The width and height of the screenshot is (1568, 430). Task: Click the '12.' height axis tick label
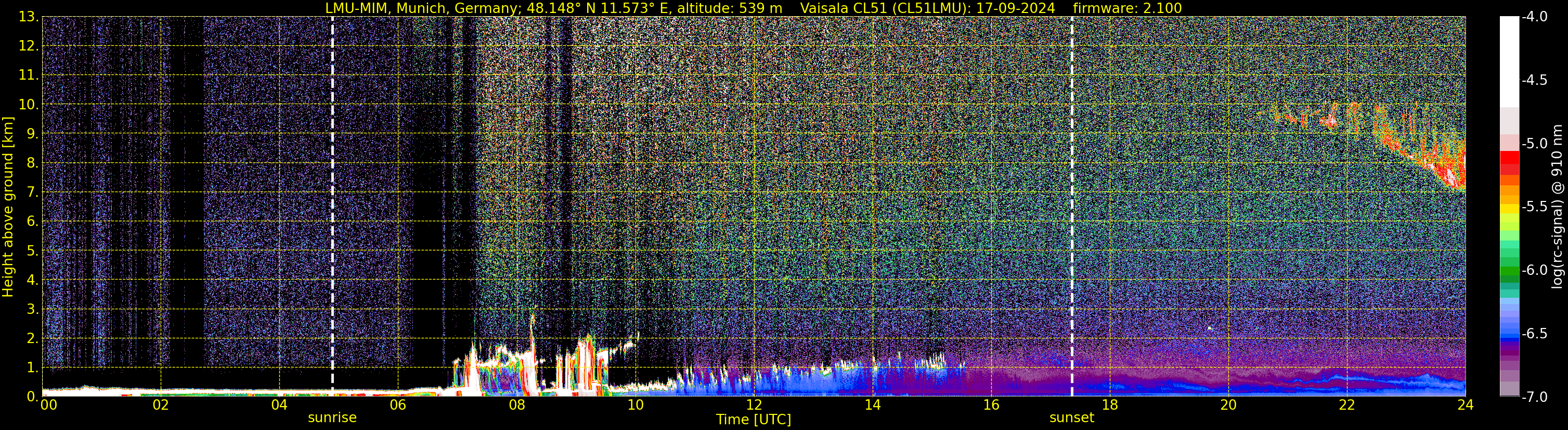[29, 46]
